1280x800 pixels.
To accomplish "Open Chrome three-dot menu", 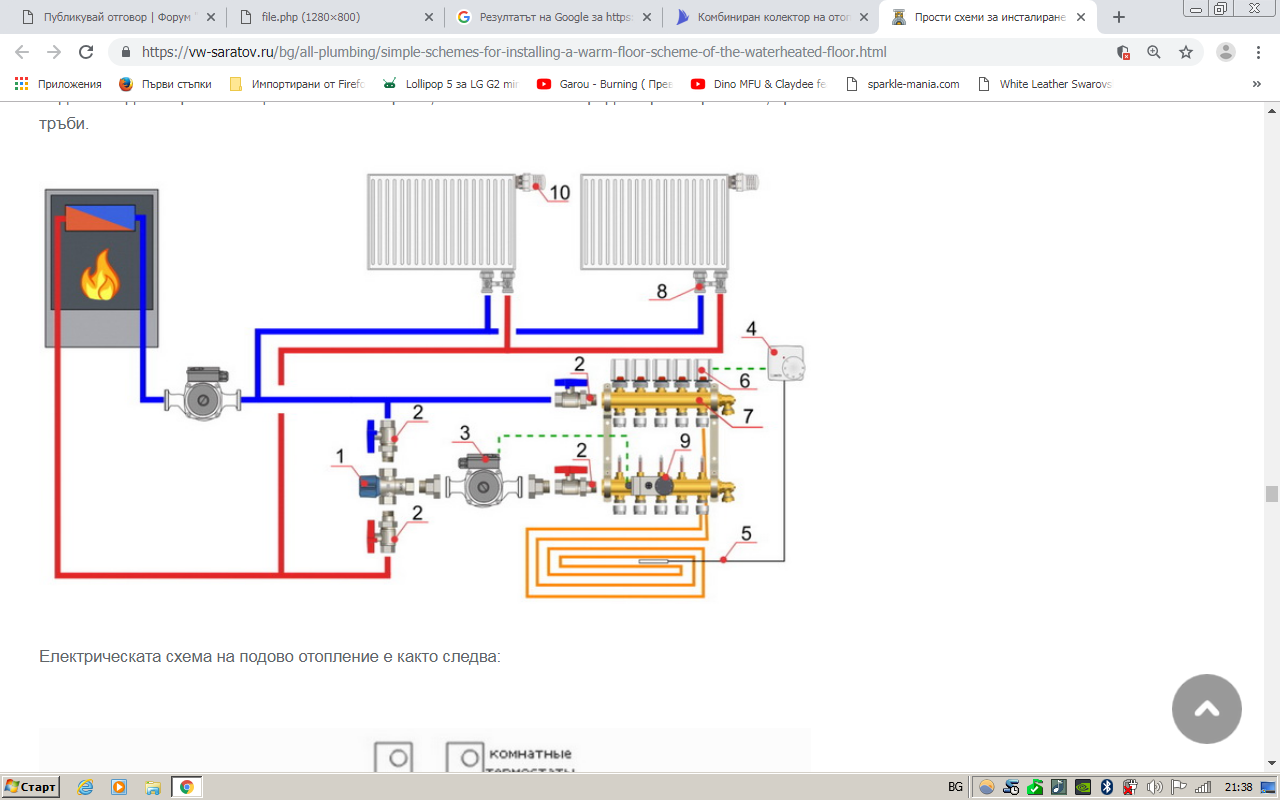I will coord(1258,52).
